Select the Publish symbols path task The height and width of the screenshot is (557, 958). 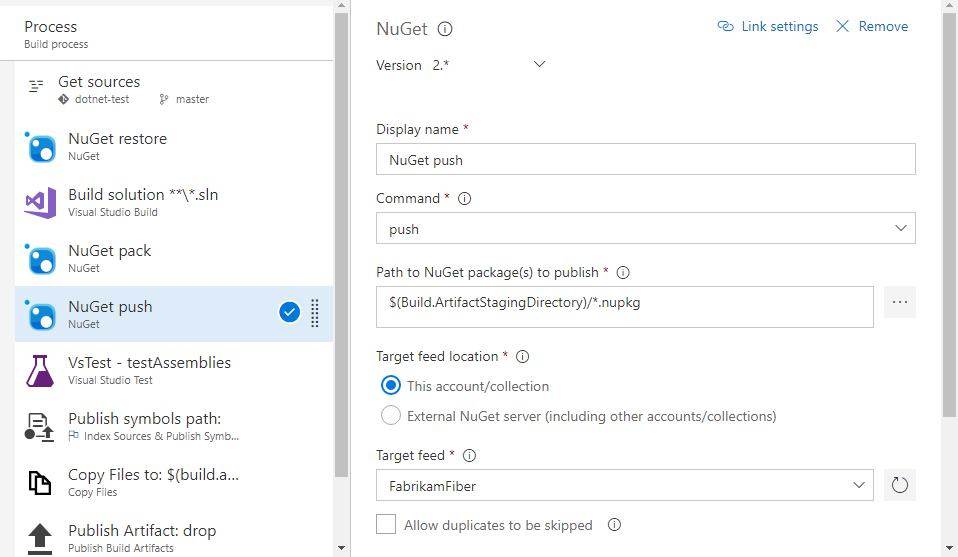tap(174, 426)
